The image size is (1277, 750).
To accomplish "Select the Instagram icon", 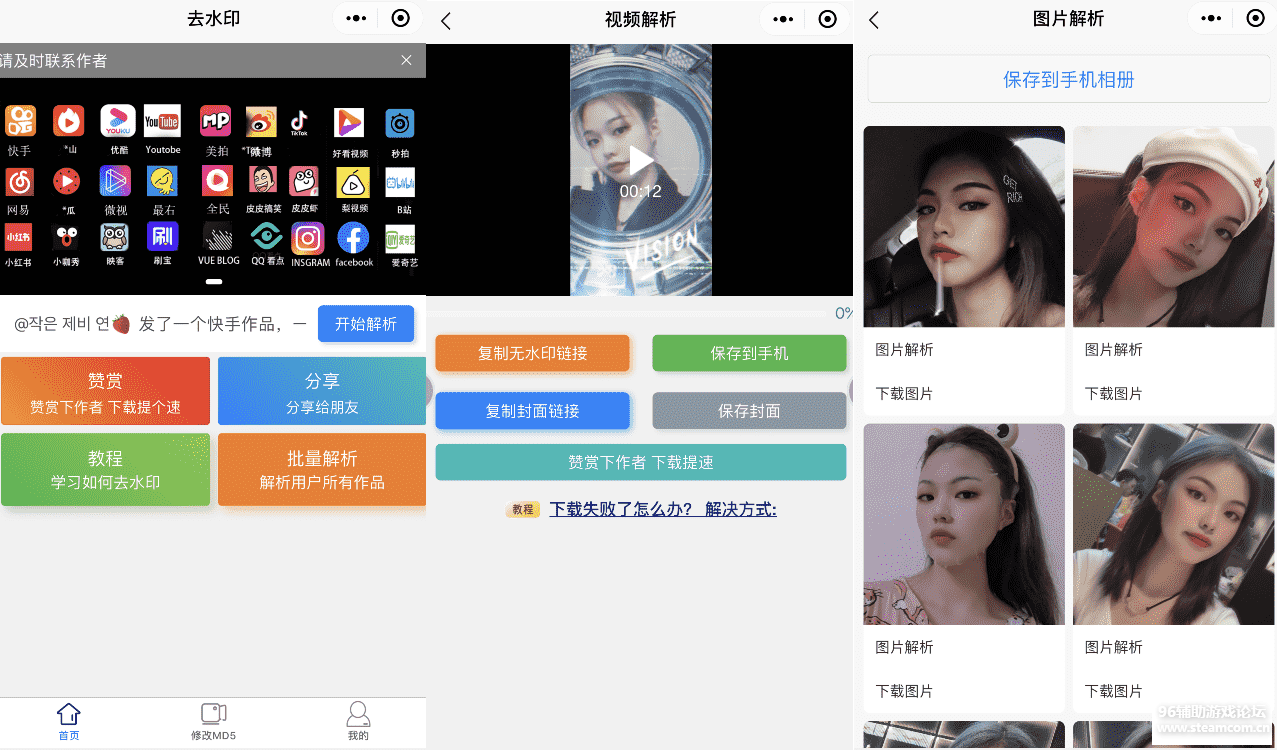I will click(308, 239).
